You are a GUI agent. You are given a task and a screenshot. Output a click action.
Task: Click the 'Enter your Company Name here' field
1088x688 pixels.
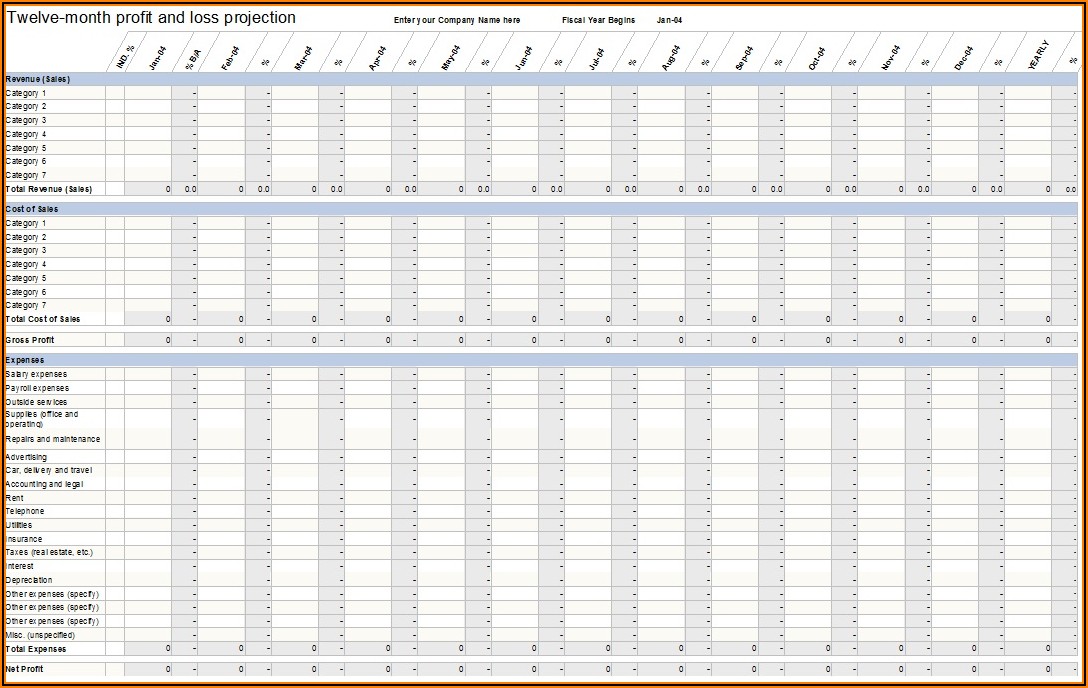(x=457, y=20)
